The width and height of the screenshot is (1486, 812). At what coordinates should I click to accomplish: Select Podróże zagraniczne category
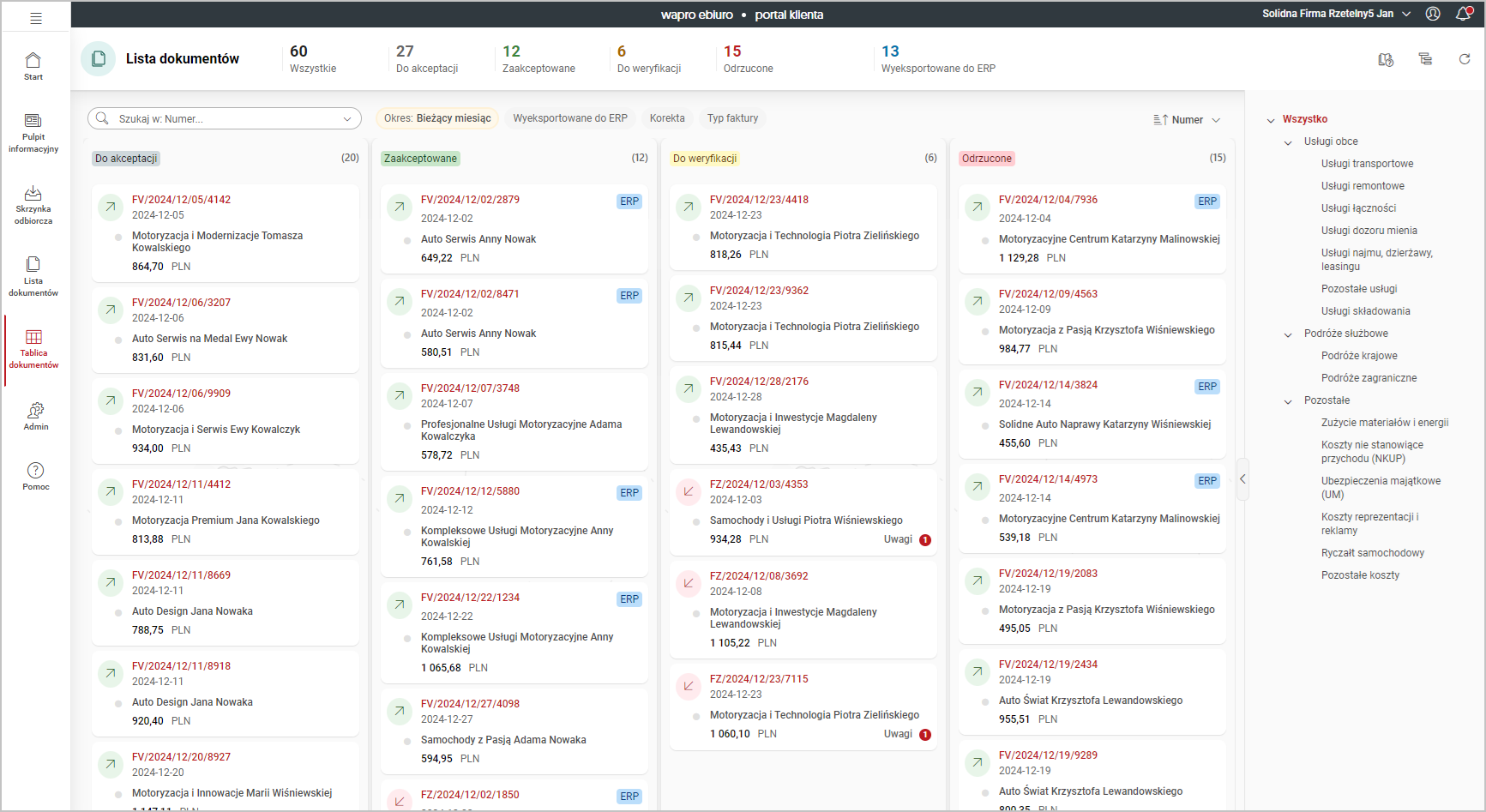coord(1369,378)
